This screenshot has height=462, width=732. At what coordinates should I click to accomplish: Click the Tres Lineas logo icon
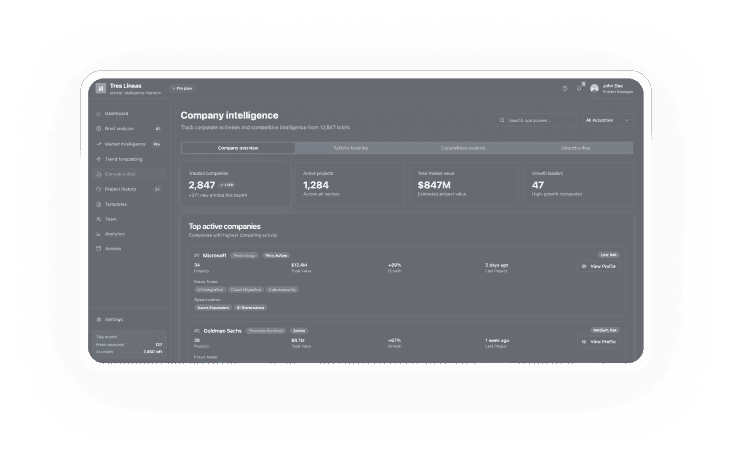(100, 88)
